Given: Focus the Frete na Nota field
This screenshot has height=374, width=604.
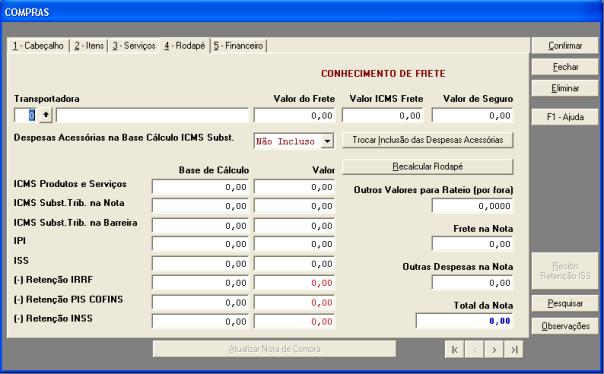Looking at the screenshot, I should tap(472, 244).
